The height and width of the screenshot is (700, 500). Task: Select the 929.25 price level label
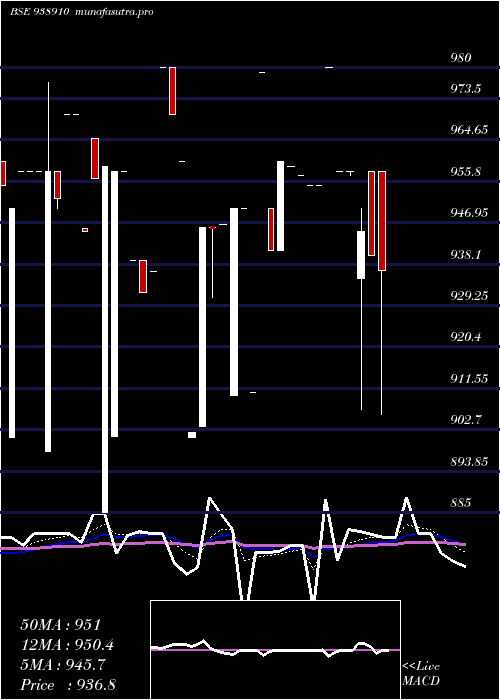[x=468, y=296]
